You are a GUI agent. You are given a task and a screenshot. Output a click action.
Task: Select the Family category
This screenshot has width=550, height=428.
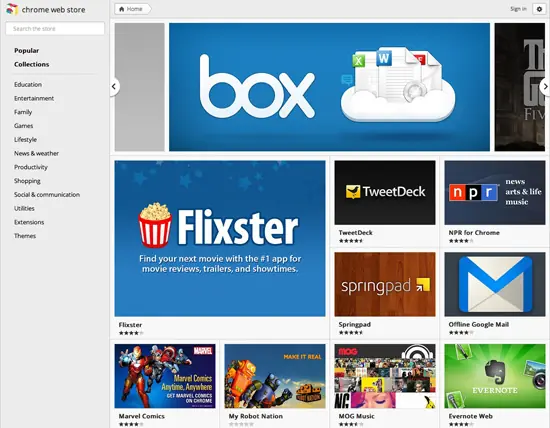(23, 112)
